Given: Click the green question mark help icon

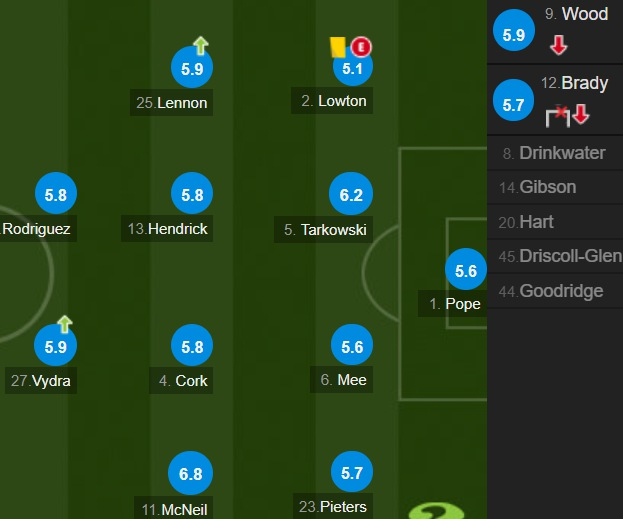Looking at the screenshot, I should pos(430,510).
